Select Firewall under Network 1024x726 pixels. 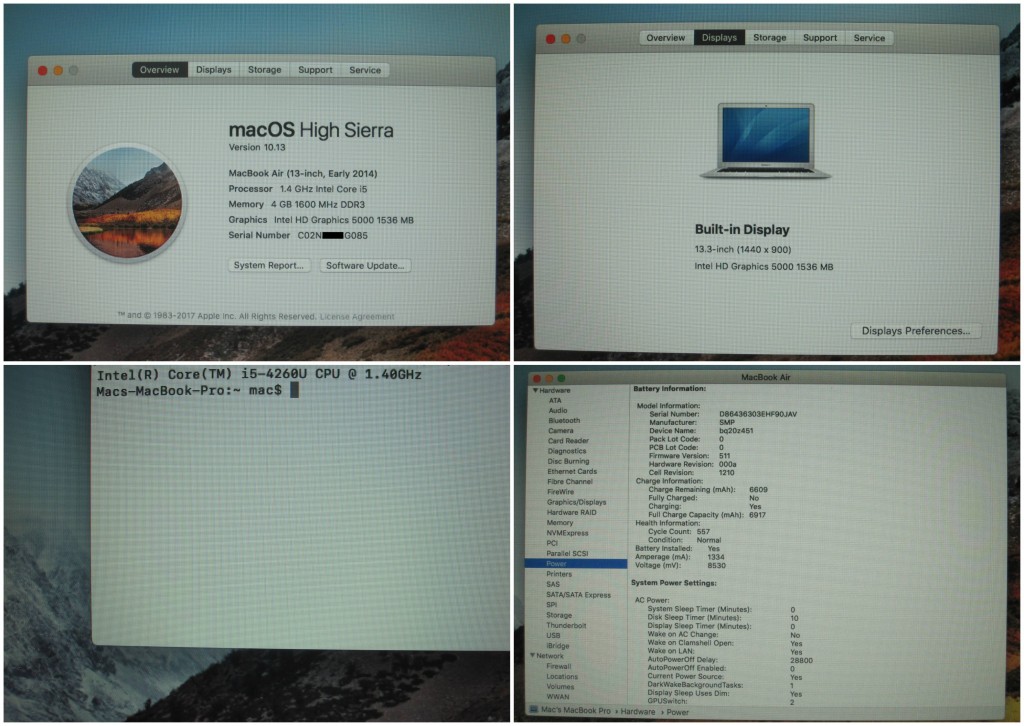[x=559, y=667]
